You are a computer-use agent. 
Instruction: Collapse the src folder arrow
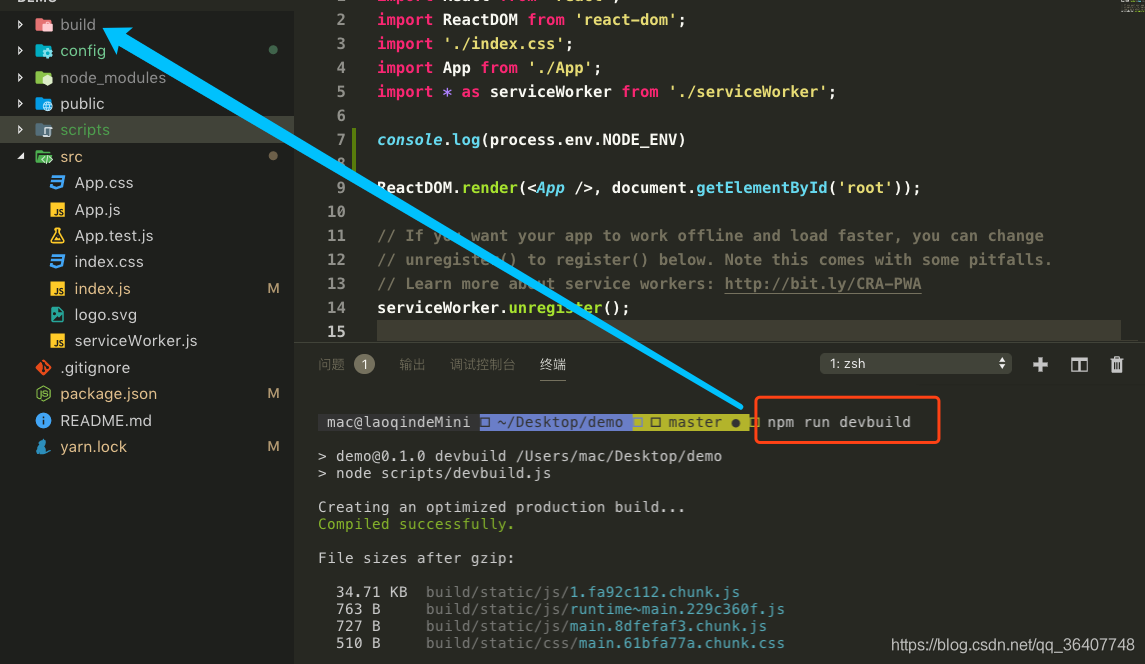[20, 156]
